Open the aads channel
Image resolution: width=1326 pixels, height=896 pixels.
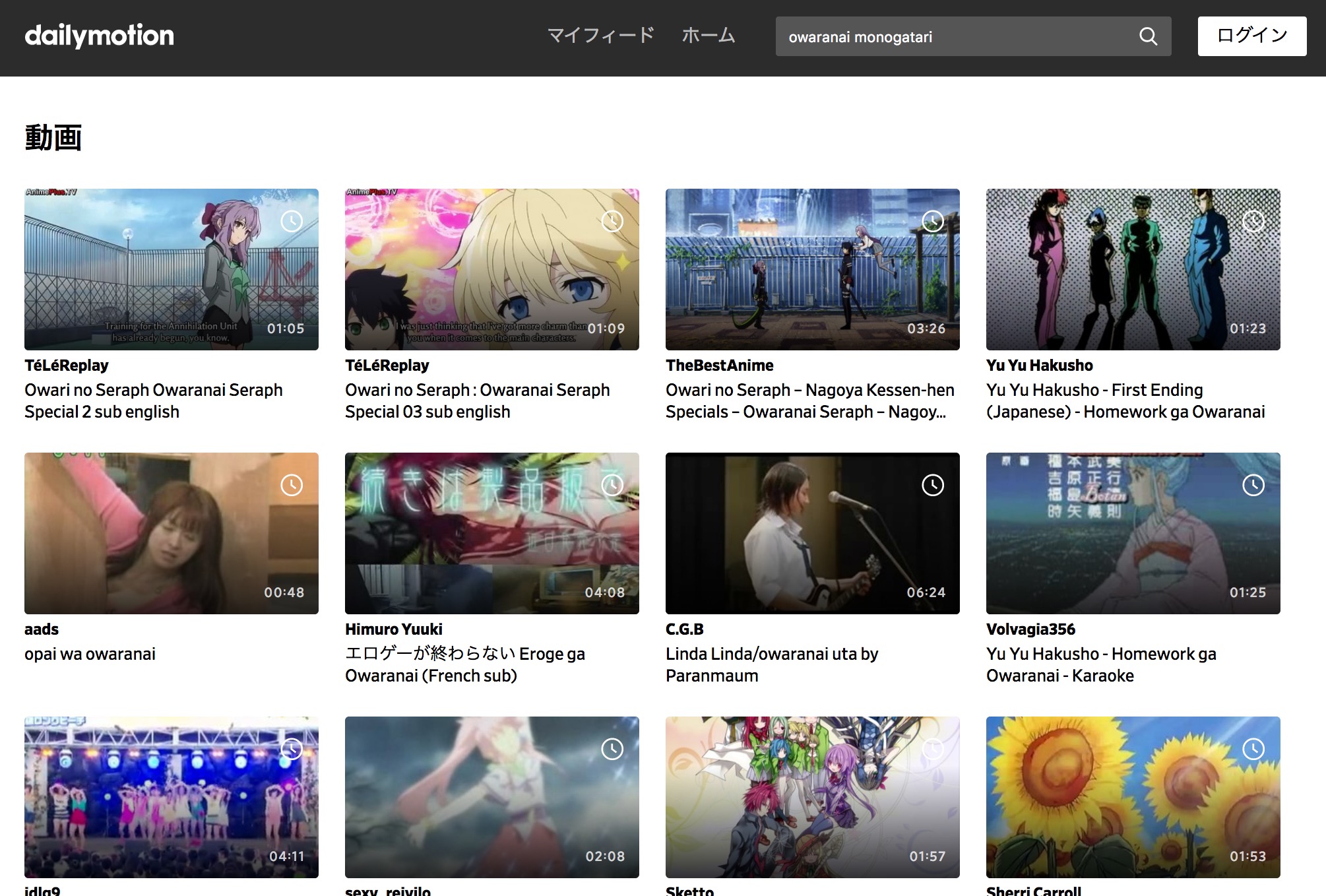42,629
